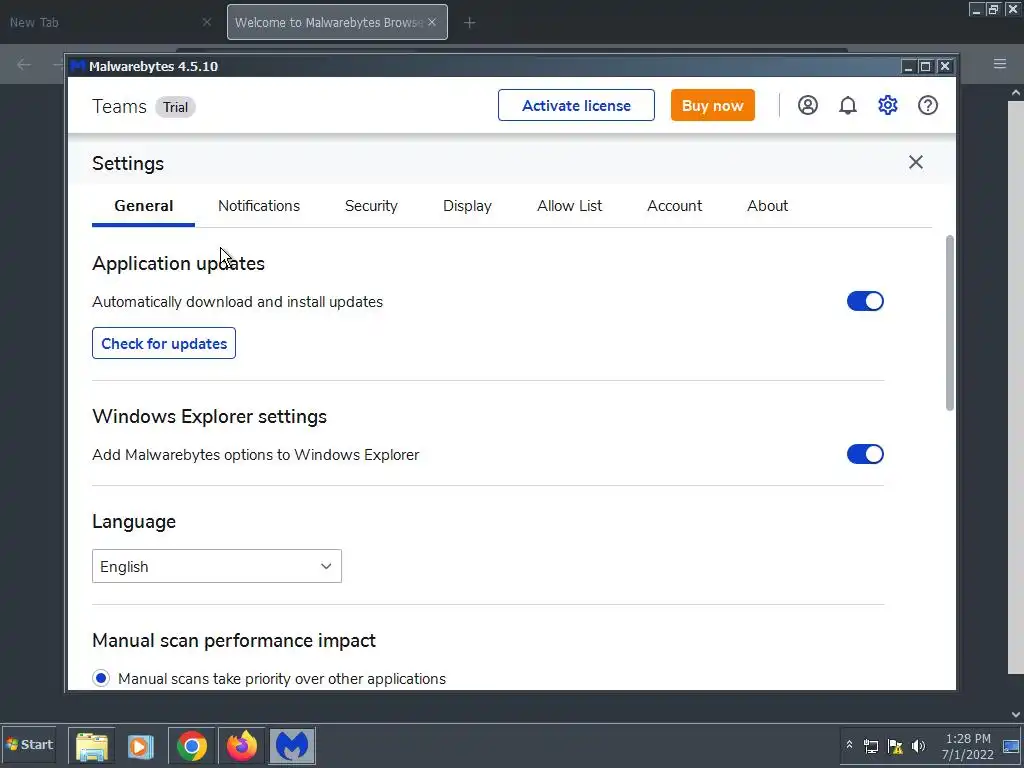Viewport: 1024px width, 768px height.
Task: Click the Action Center flag tray icon
Action: (x=895, y=746)
